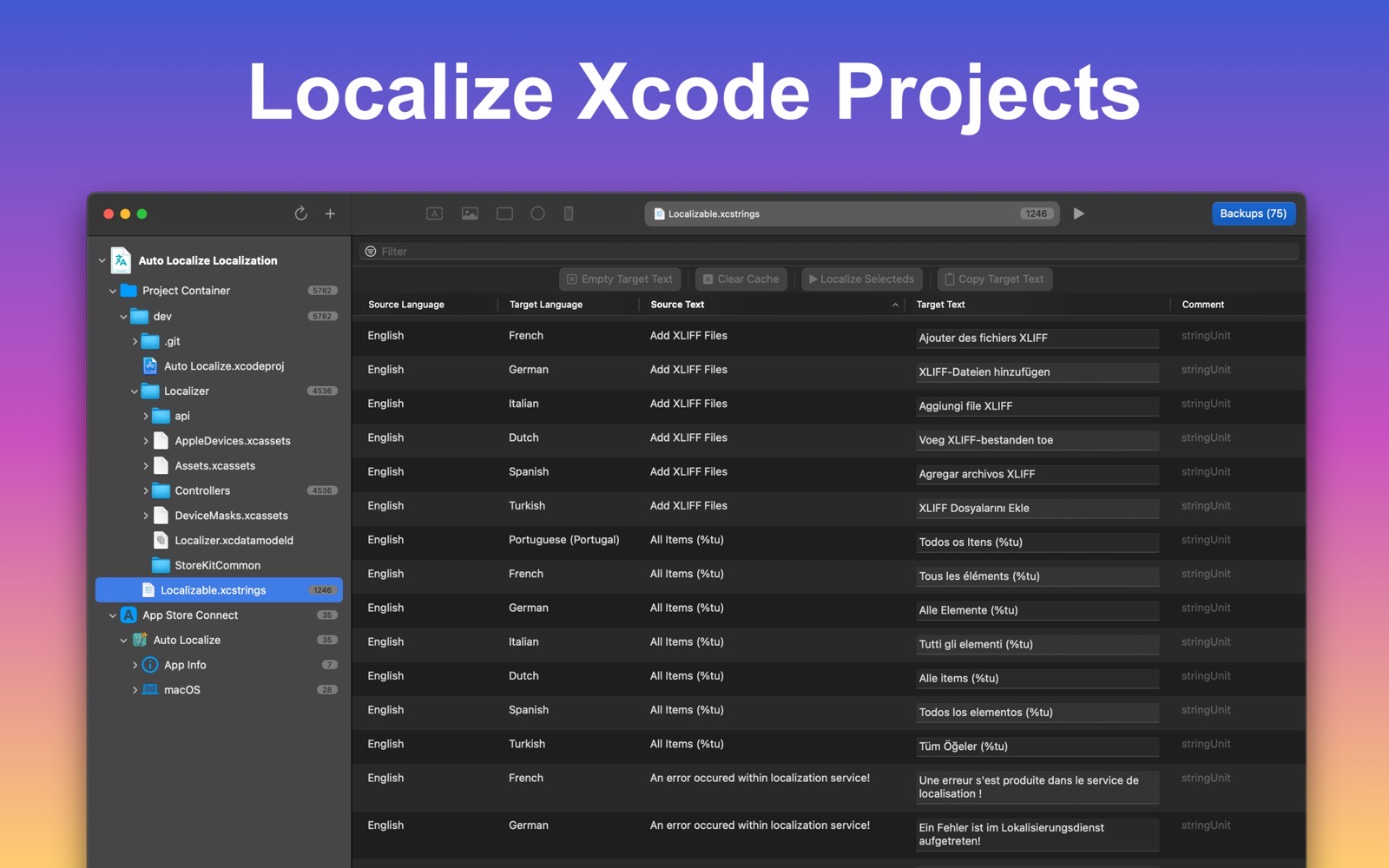Screen dimensions: 1389x868
Task: Collapse the Auto Localize Localization root
Action: pyautogui.click(x=102, y=260)
